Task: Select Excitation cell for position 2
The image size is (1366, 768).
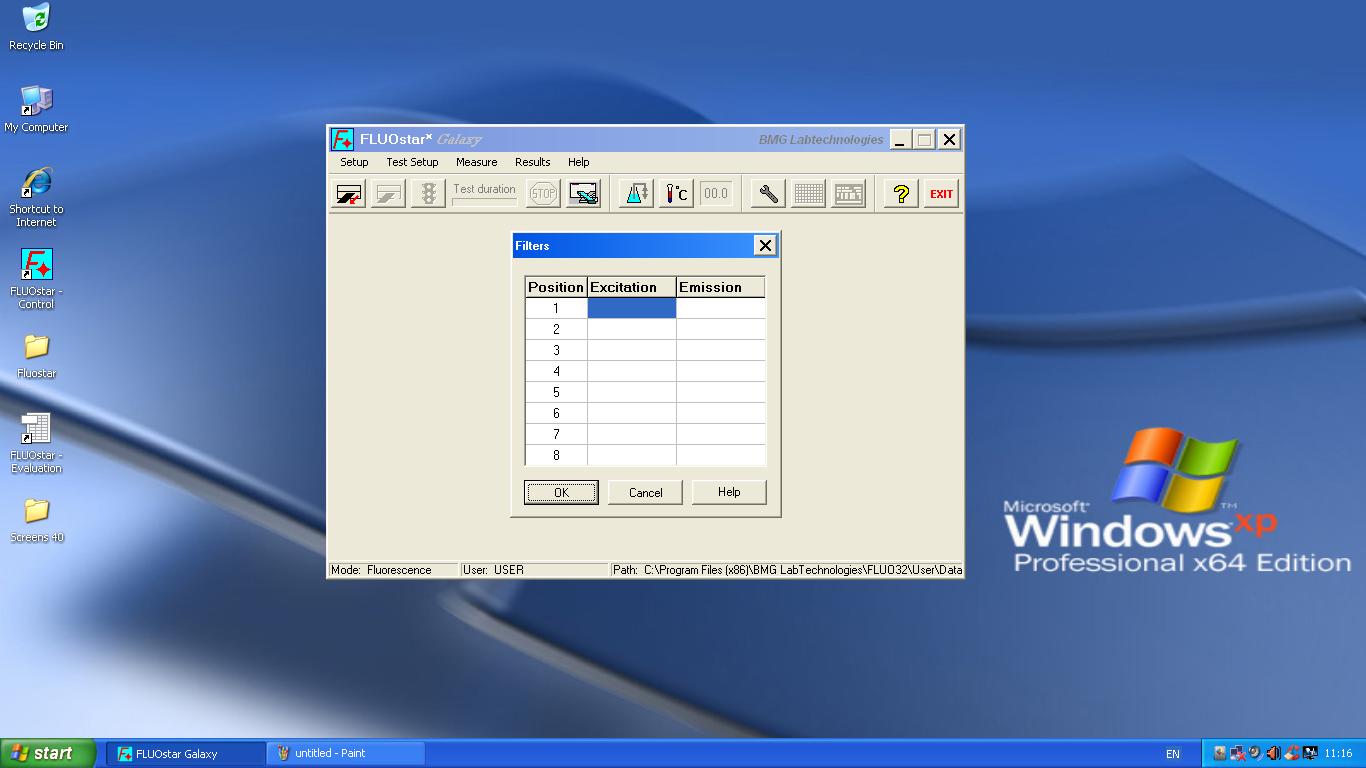Action: coord(632,329)
